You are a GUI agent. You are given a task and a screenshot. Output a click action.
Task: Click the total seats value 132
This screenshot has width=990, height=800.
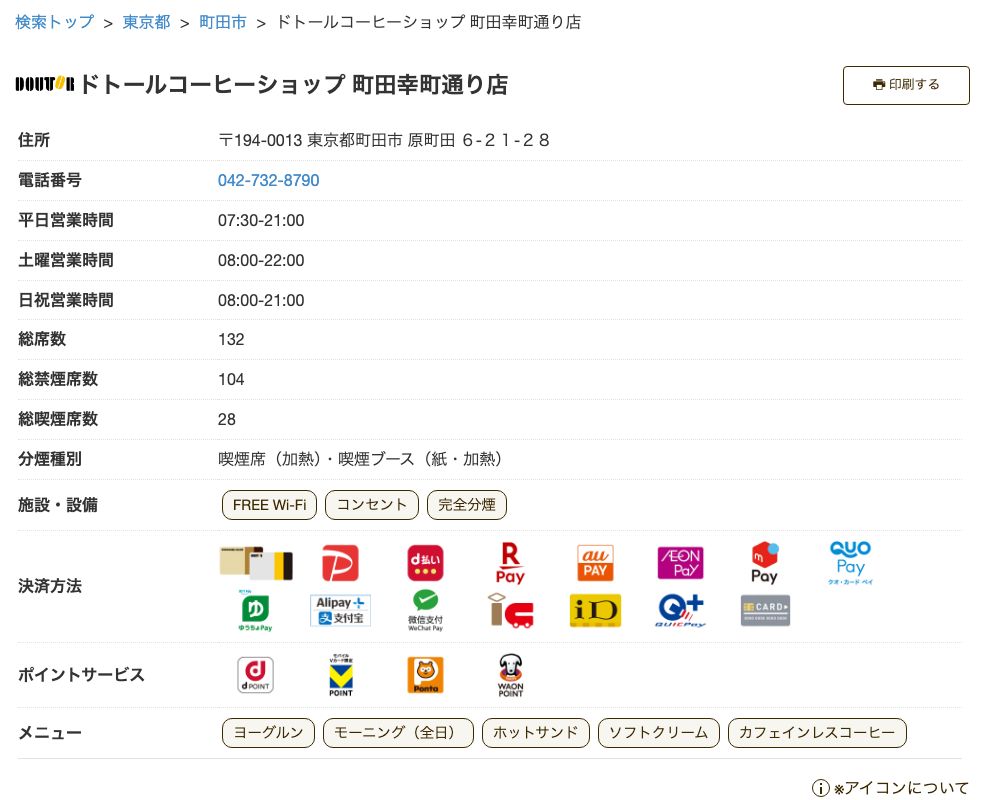coord(231,340)
